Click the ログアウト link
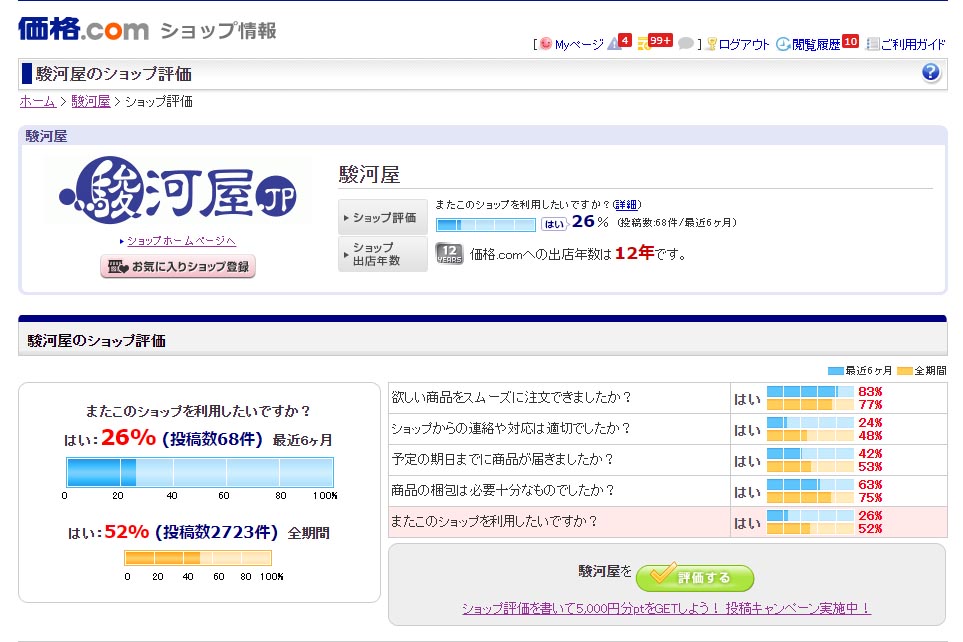Image resolution: width=963 pixels, height=642 pixels. pos(744,44)
